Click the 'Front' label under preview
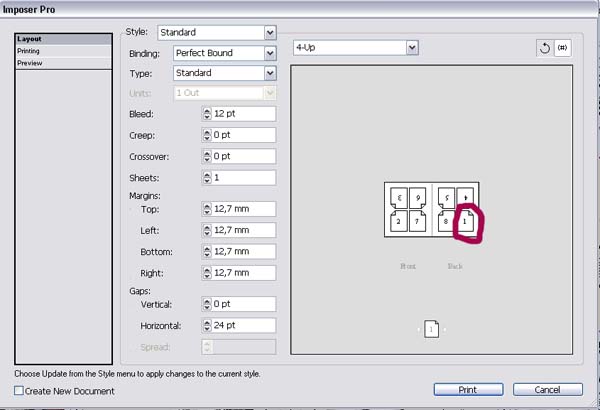 [408, 266]
